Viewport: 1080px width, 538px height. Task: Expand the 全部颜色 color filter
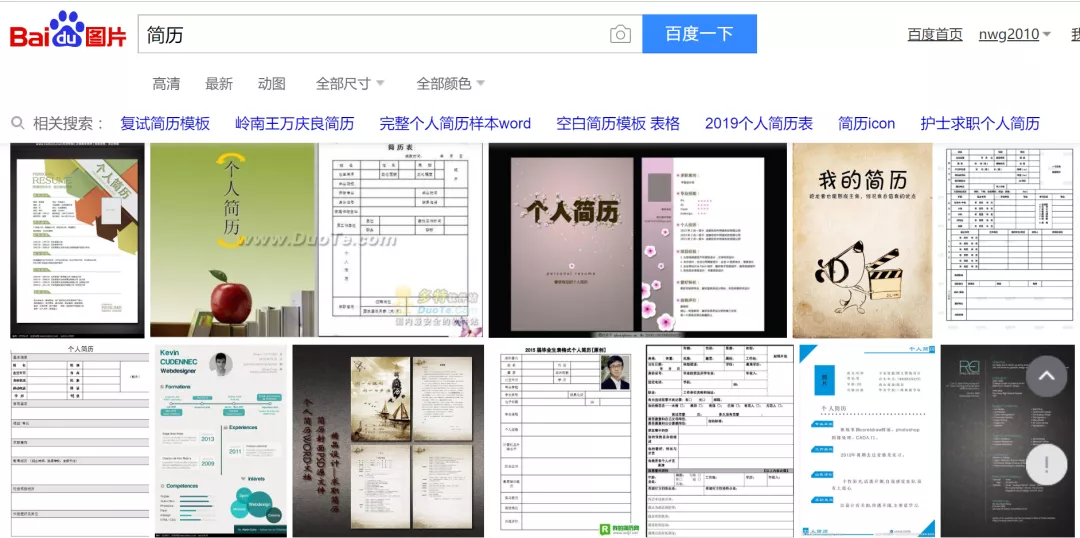click(450, 84)
